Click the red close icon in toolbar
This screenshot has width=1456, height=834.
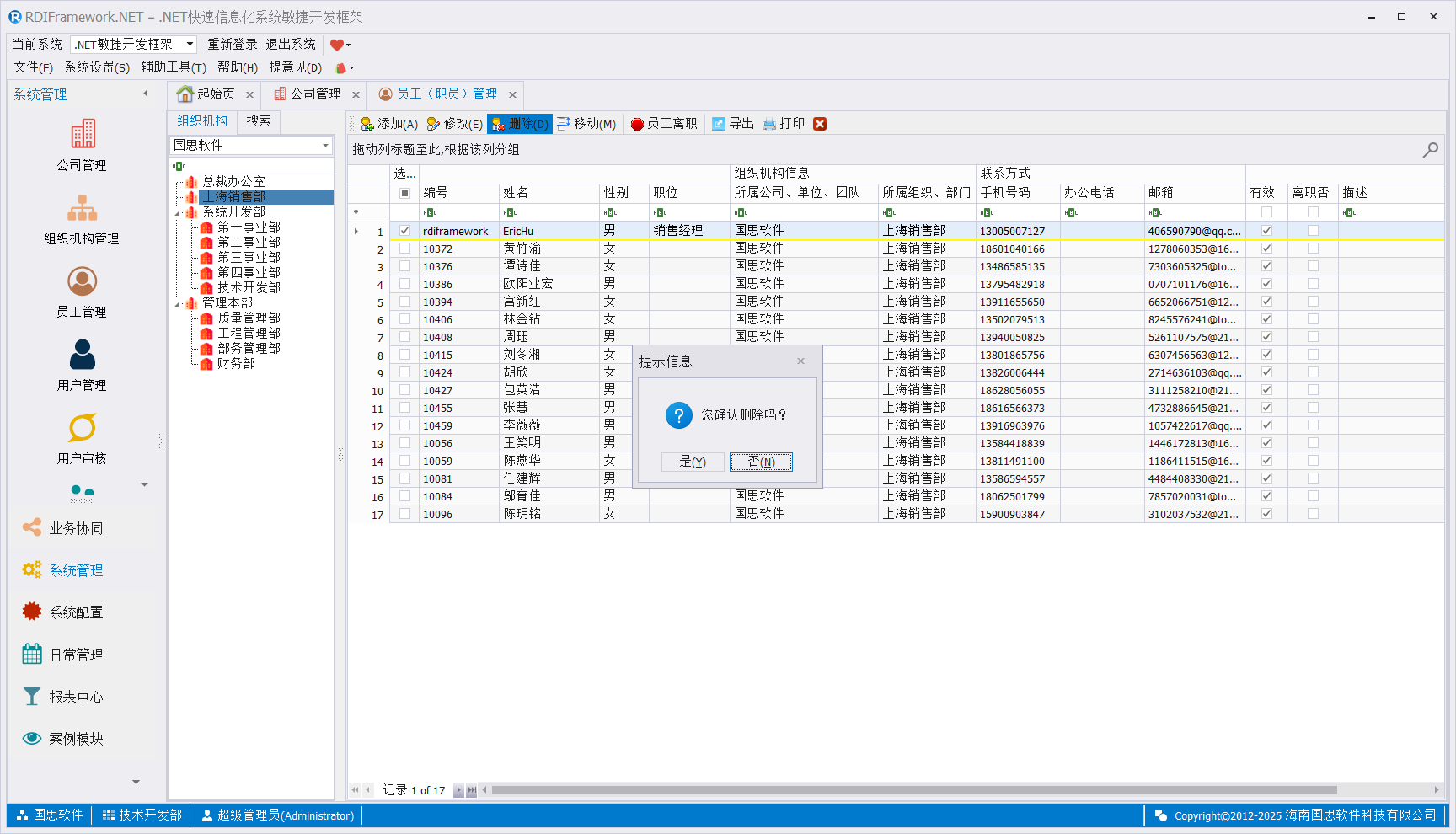click(820, 124)
